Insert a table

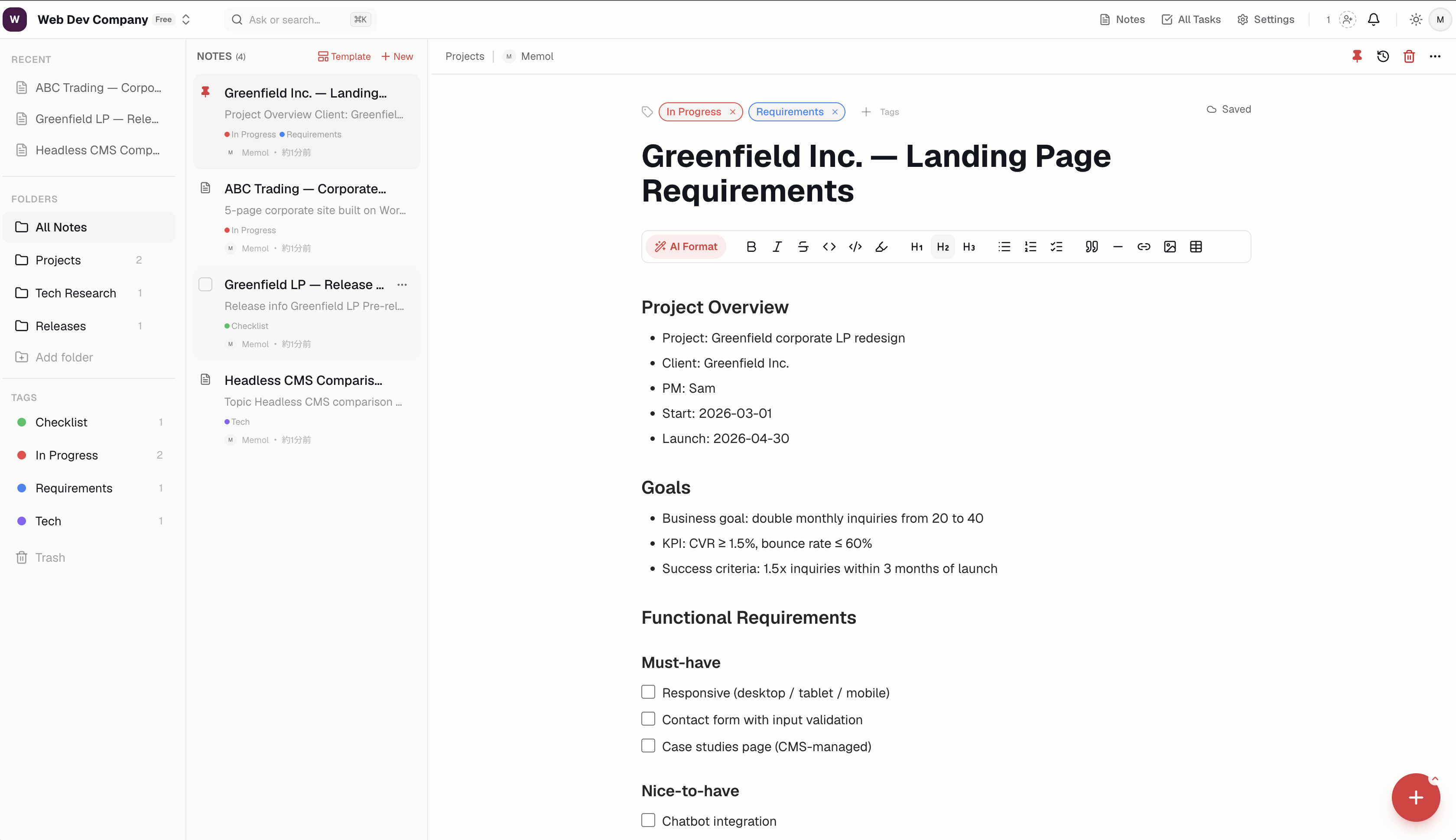(1196, 247)
